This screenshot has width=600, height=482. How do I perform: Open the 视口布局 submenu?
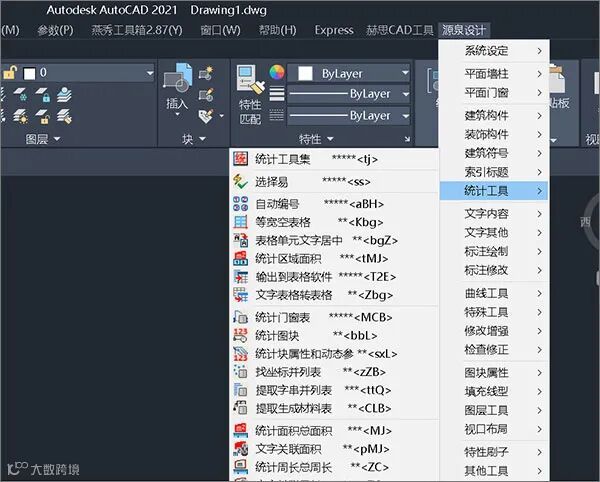tap(494, 429)
